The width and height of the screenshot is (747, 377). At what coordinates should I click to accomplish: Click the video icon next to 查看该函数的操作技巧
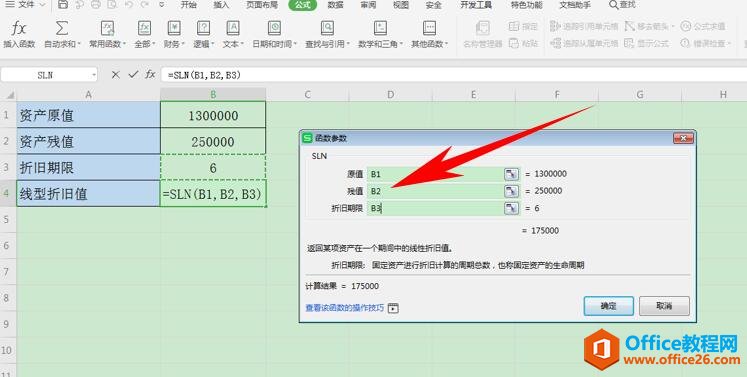(x=393, y=308)
